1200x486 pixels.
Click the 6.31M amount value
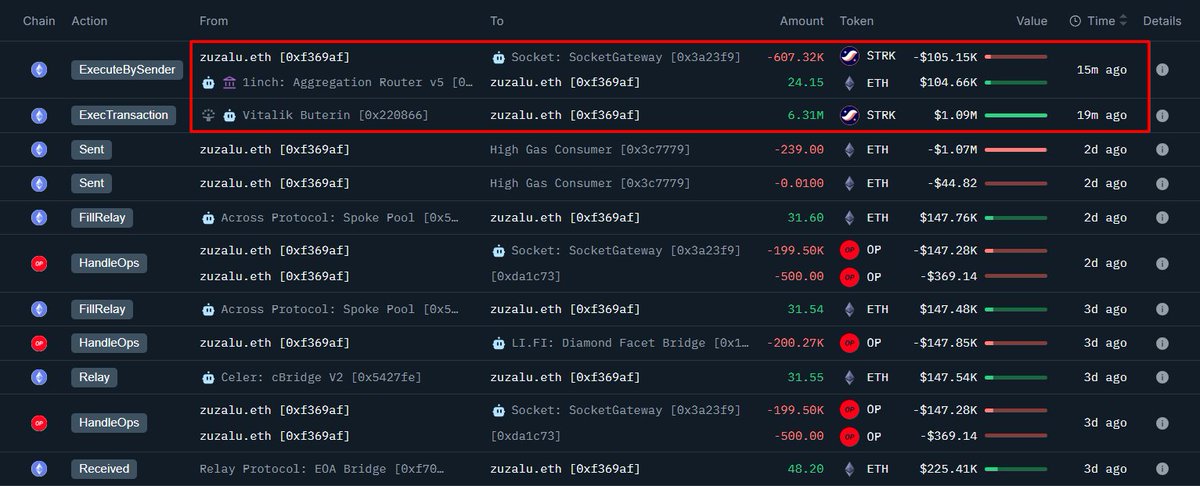806,115
